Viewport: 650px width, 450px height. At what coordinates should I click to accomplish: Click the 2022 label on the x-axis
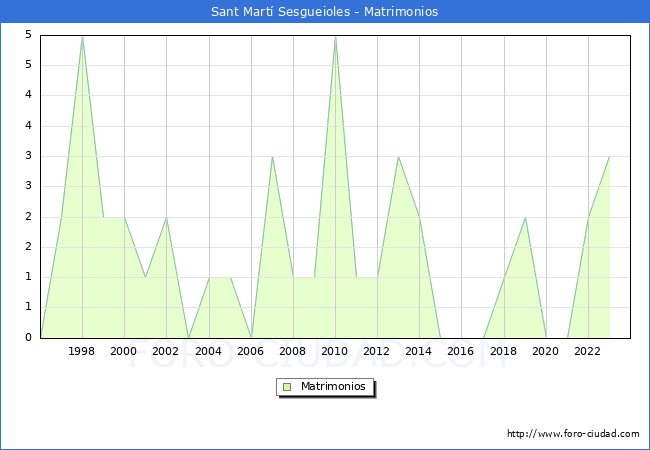[588, 351]
